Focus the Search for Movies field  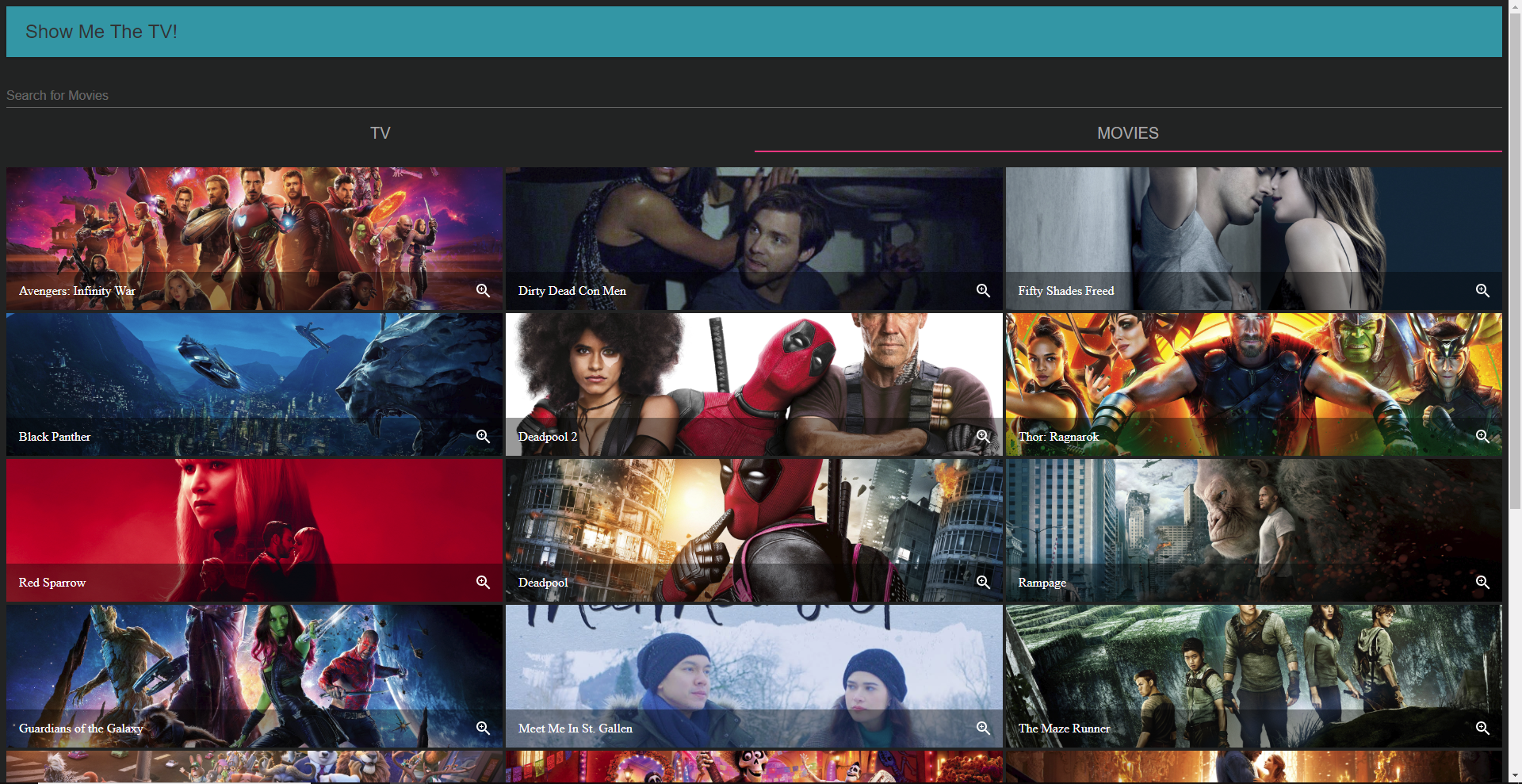click(754, 95)
